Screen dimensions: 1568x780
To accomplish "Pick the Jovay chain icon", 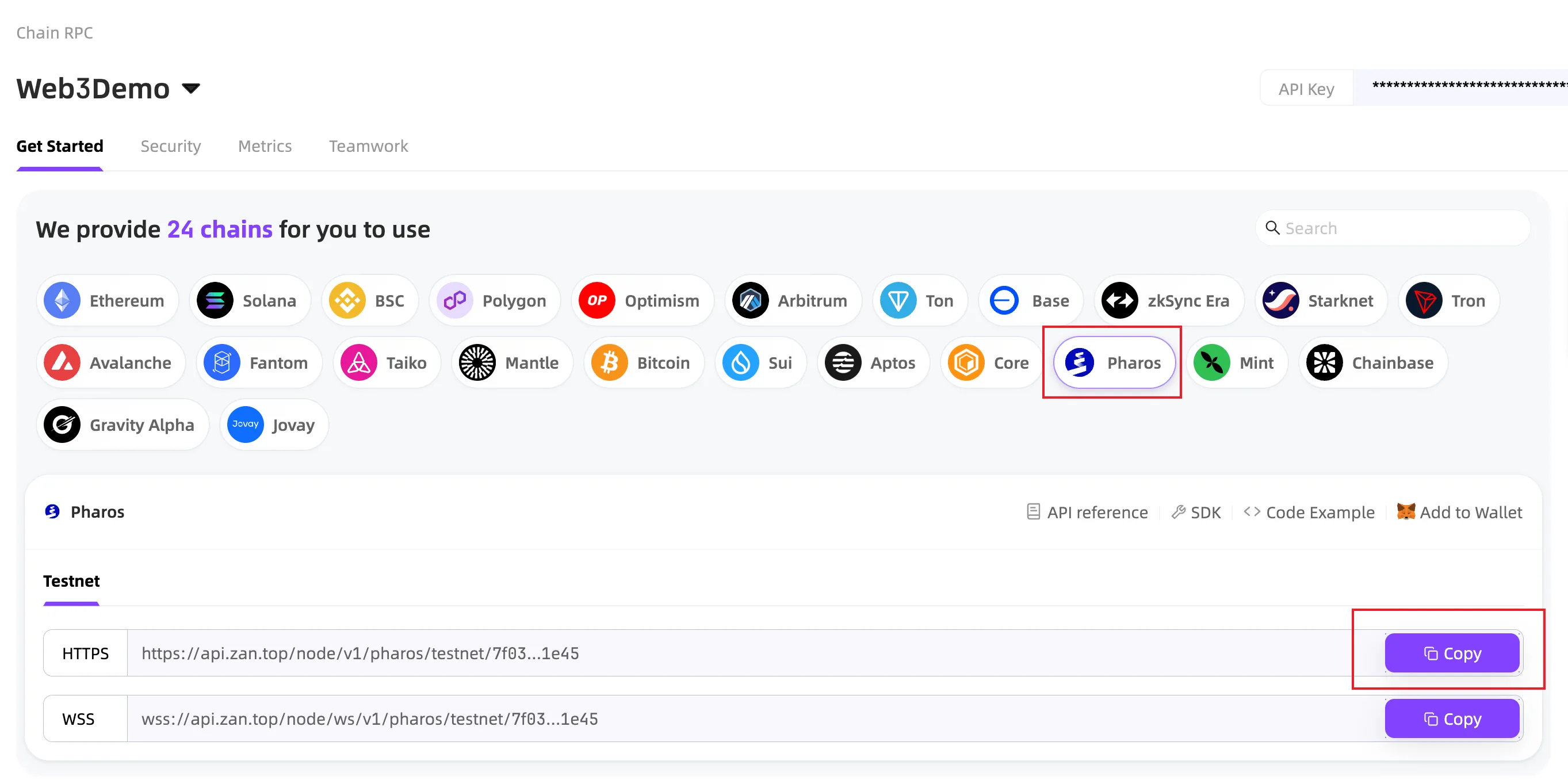I will [245, 425].
